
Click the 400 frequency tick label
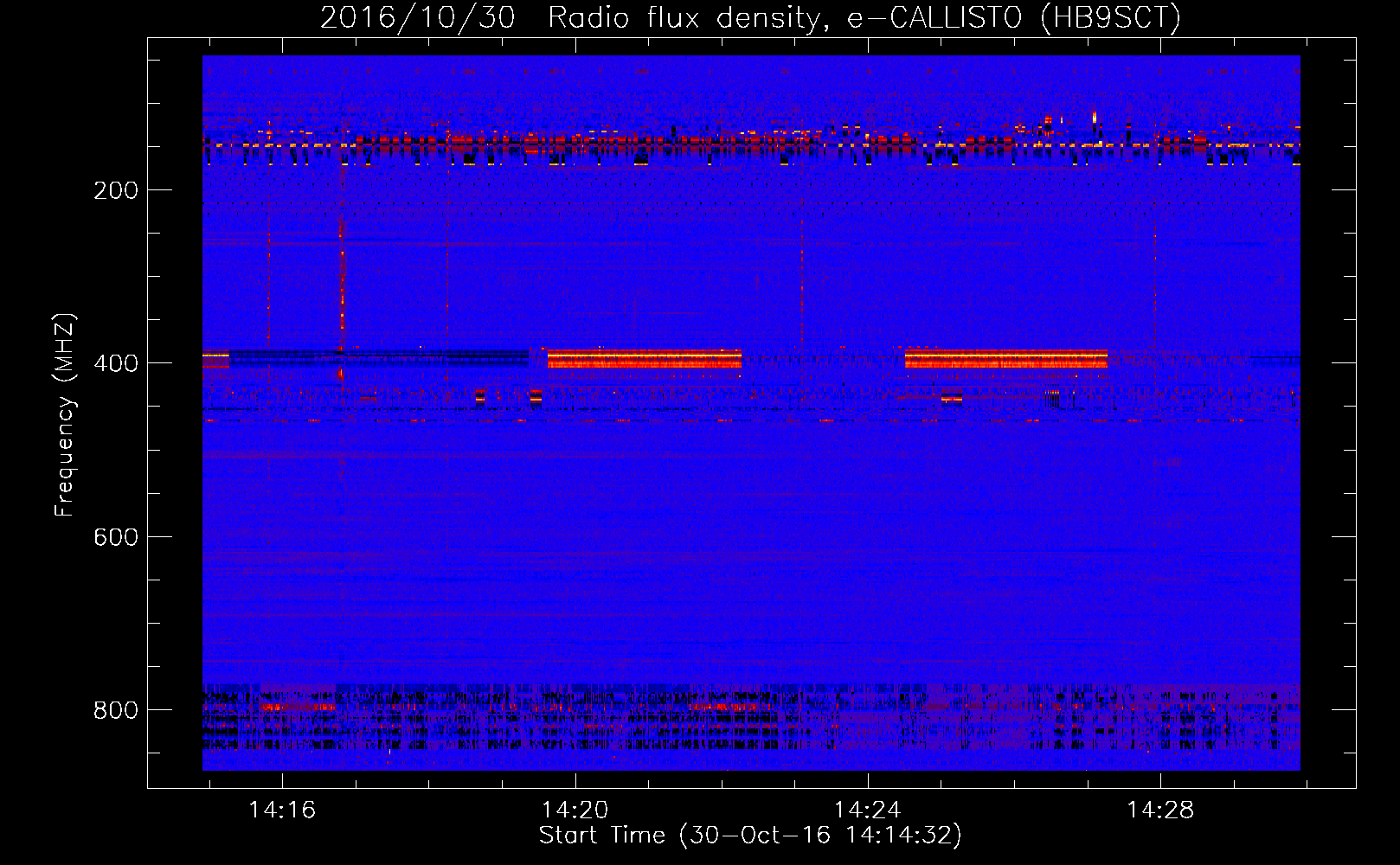click(x=116, y=363)
